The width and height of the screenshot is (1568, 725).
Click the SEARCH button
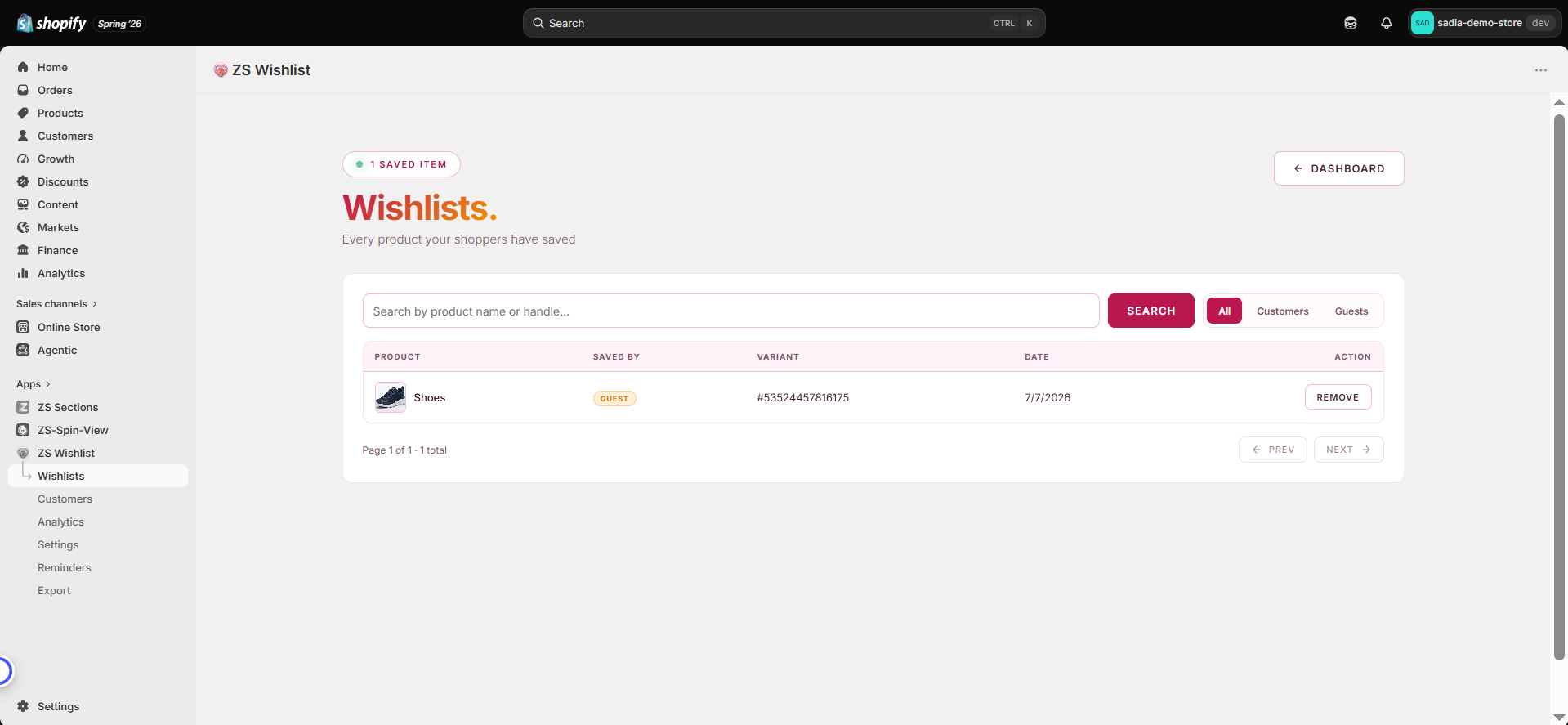(1150, 311)
